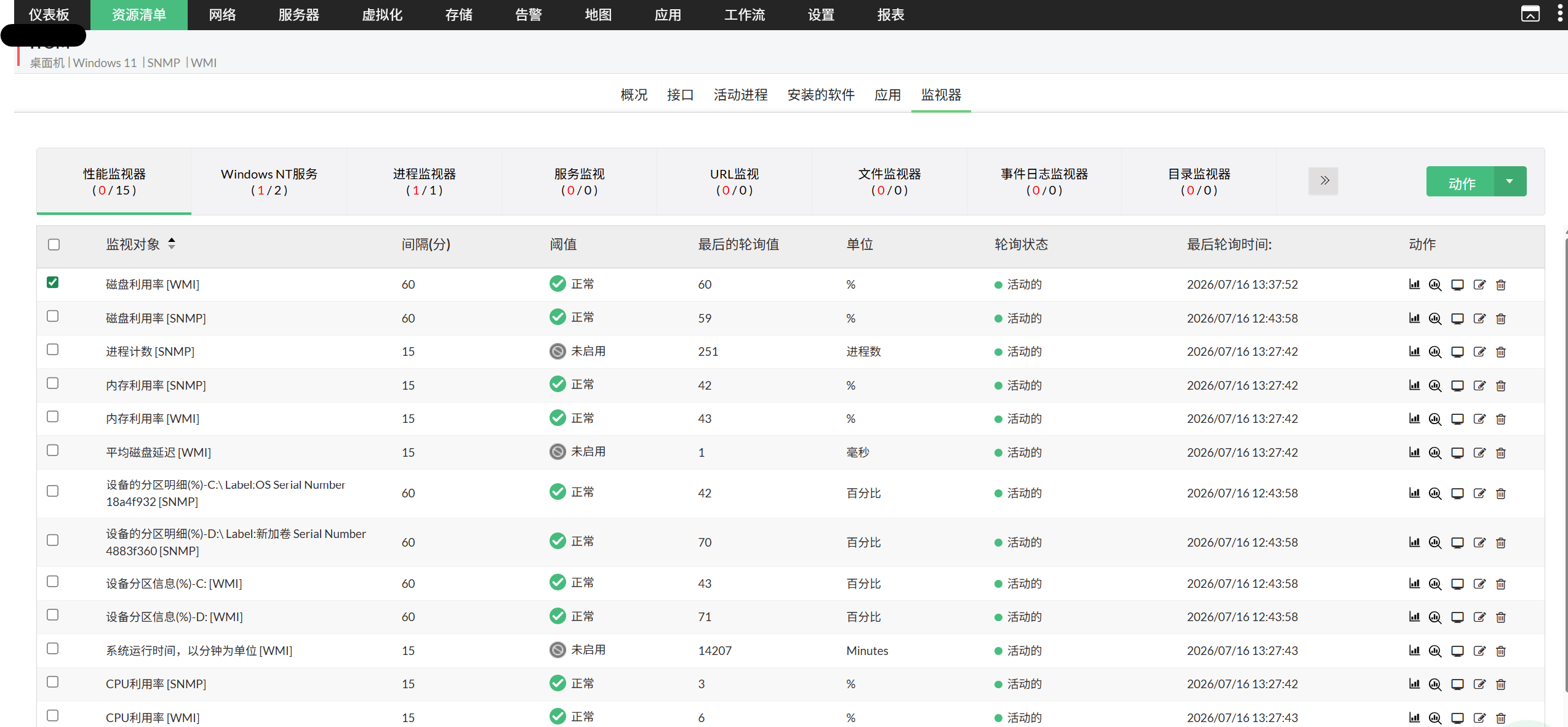Click test monitor icon for 设备分区信息(%)-C: [WMI]
The image size is (1568, 727).
click(1435, 584)
